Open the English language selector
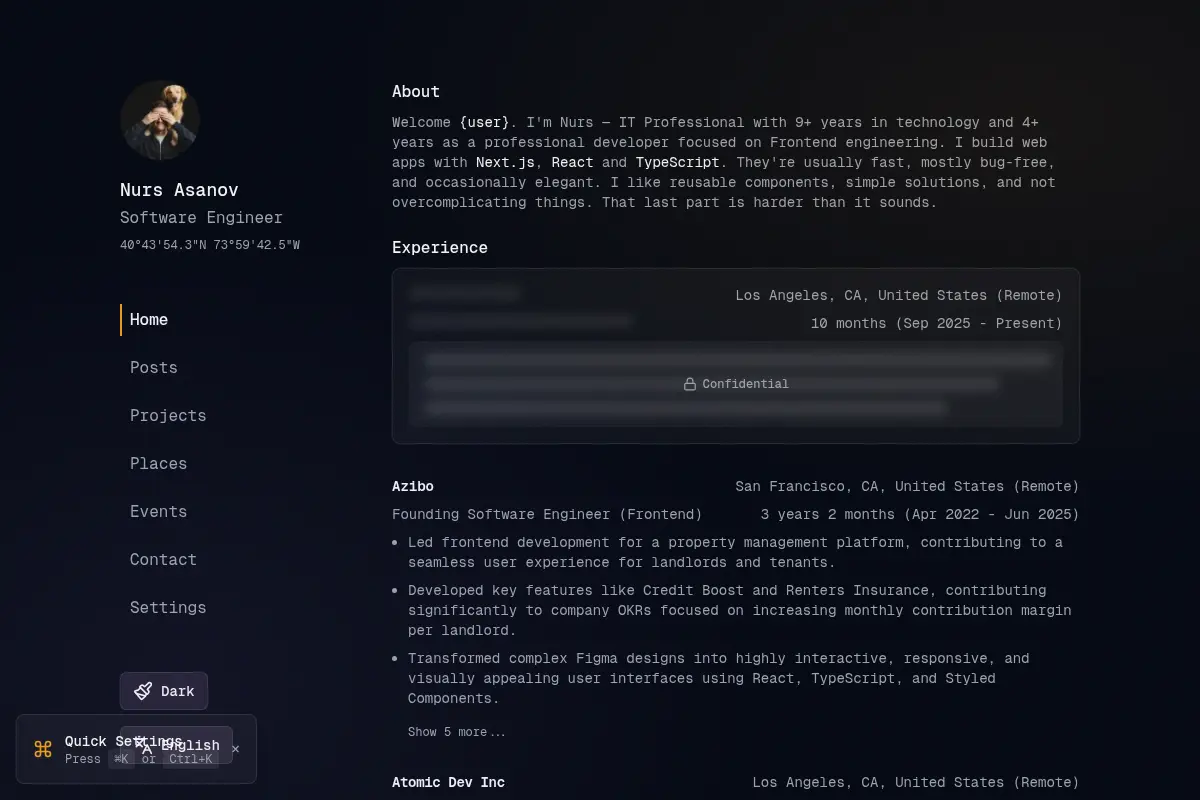1200x800 pixels. 176,745
